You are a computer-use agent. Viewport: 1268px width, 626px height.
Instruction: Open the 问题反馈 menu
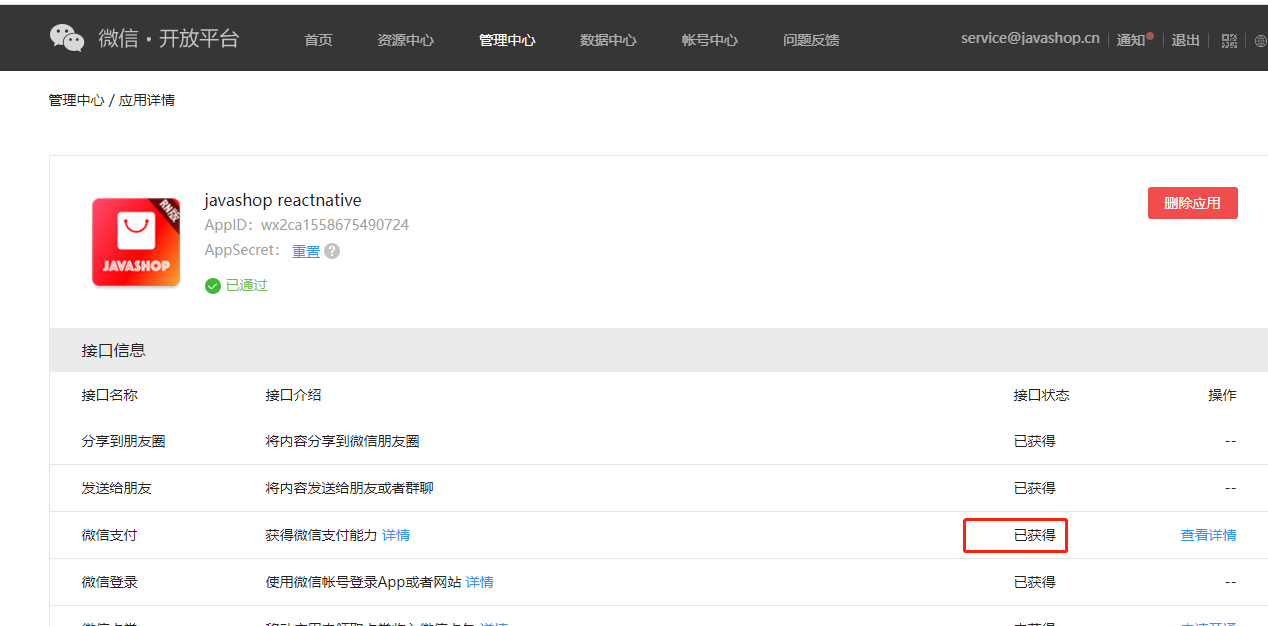tap(811, 40)
